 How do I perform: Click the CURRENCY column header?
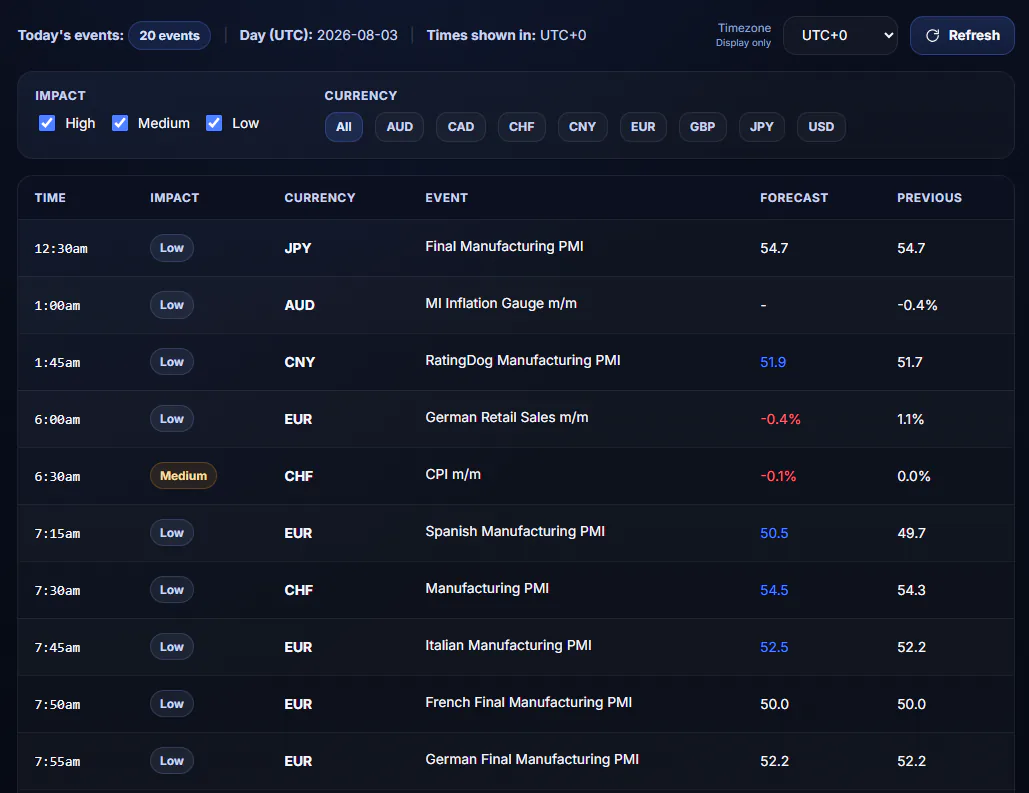click(320, 198)
